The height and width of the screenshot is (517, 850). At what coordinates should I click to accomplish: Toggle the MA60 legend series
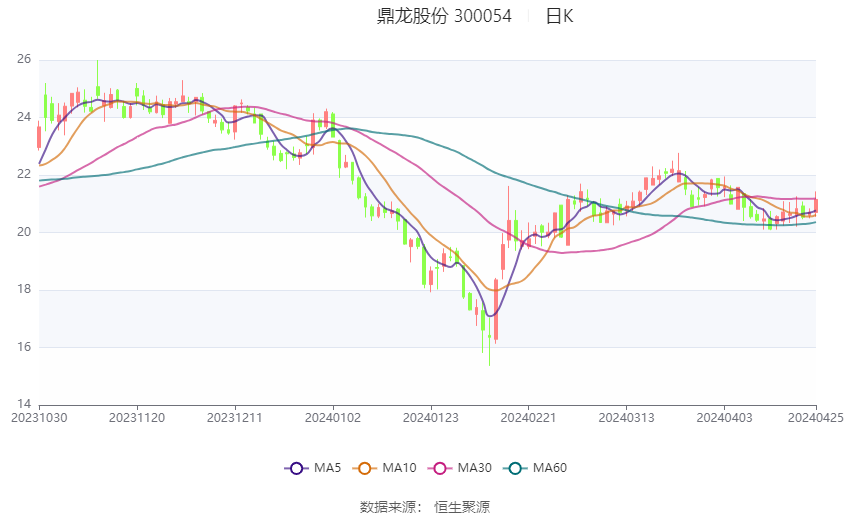[535, 468]
